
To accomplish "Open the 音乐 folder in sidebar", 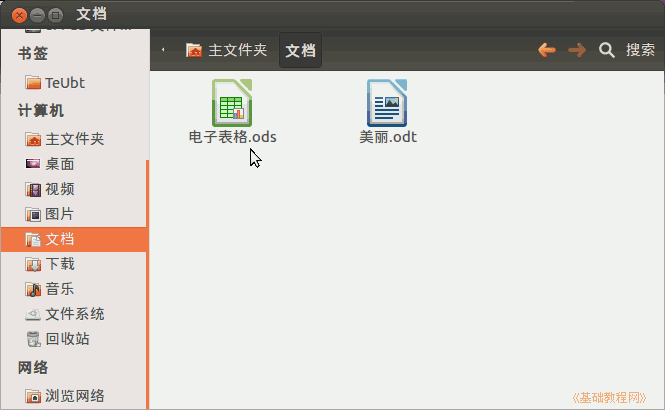I will pos(60,289).
